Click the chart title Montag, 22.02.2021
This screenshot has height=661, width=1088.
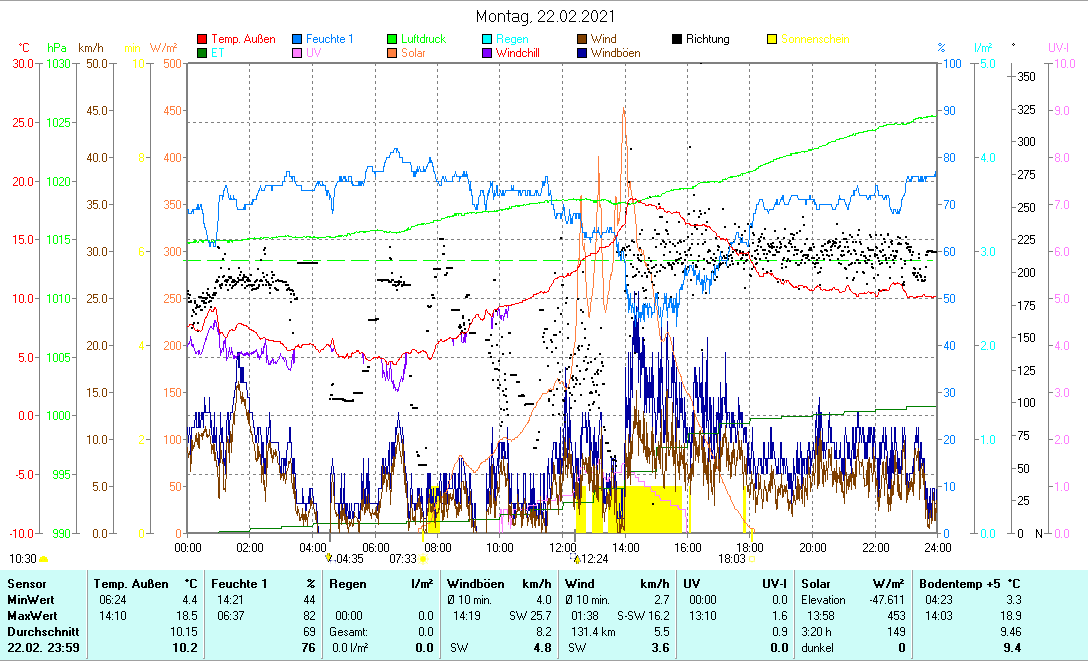pyautogui.click(x=545, y=16)
